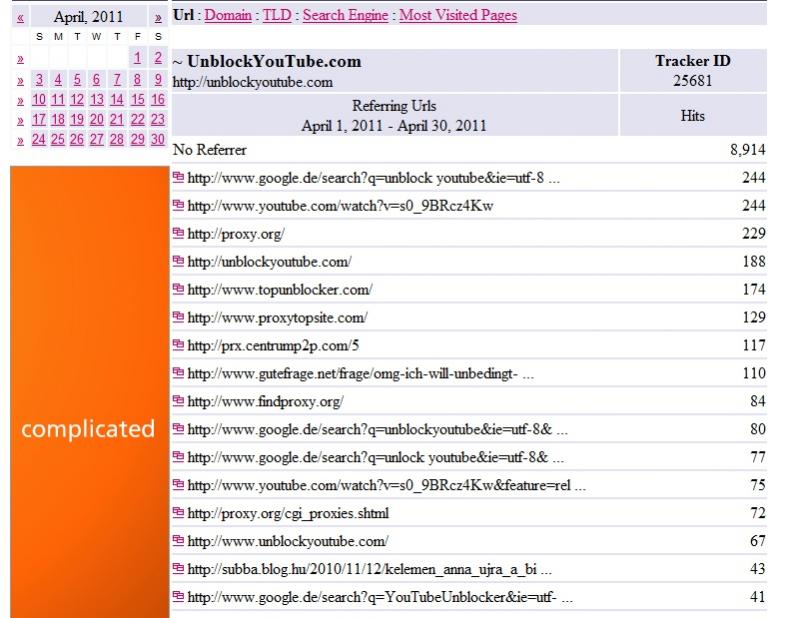The width and height of the screenshot is (790, 618).
Task: Click the icon beside the subba.blog.hu referrer
Action: click(179, 570)
